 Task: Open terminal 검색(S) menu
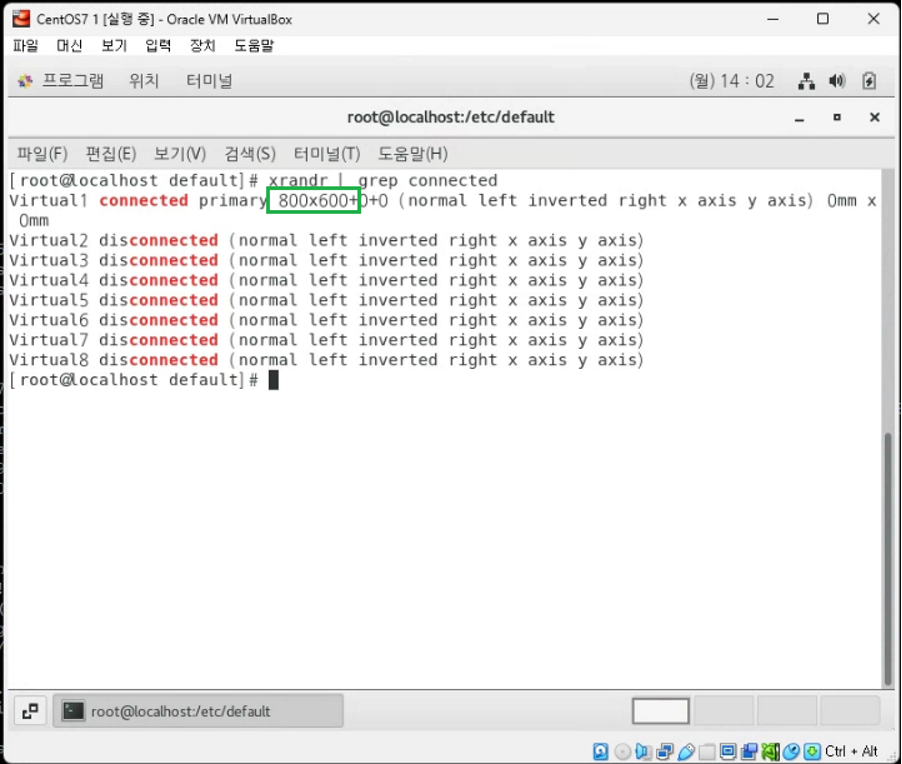pyautogui.click(x=250, y=154)
